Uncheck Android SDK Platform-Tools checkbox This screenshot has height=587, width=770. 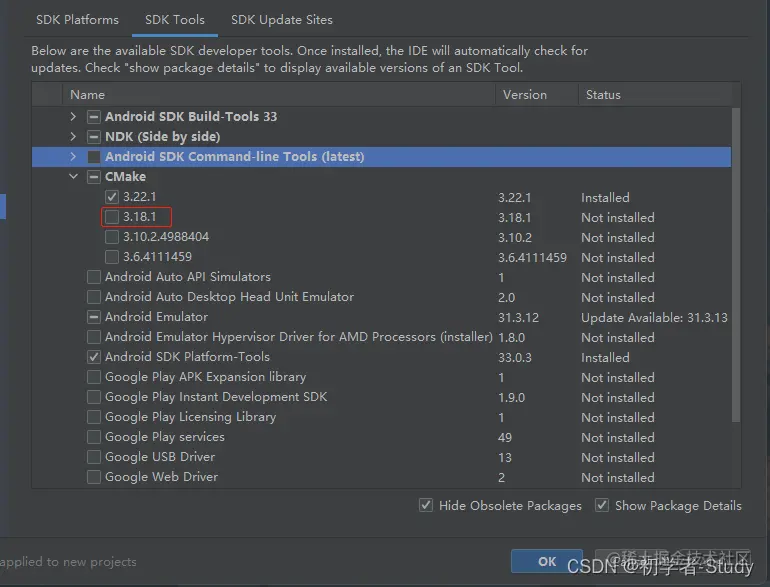94,357
